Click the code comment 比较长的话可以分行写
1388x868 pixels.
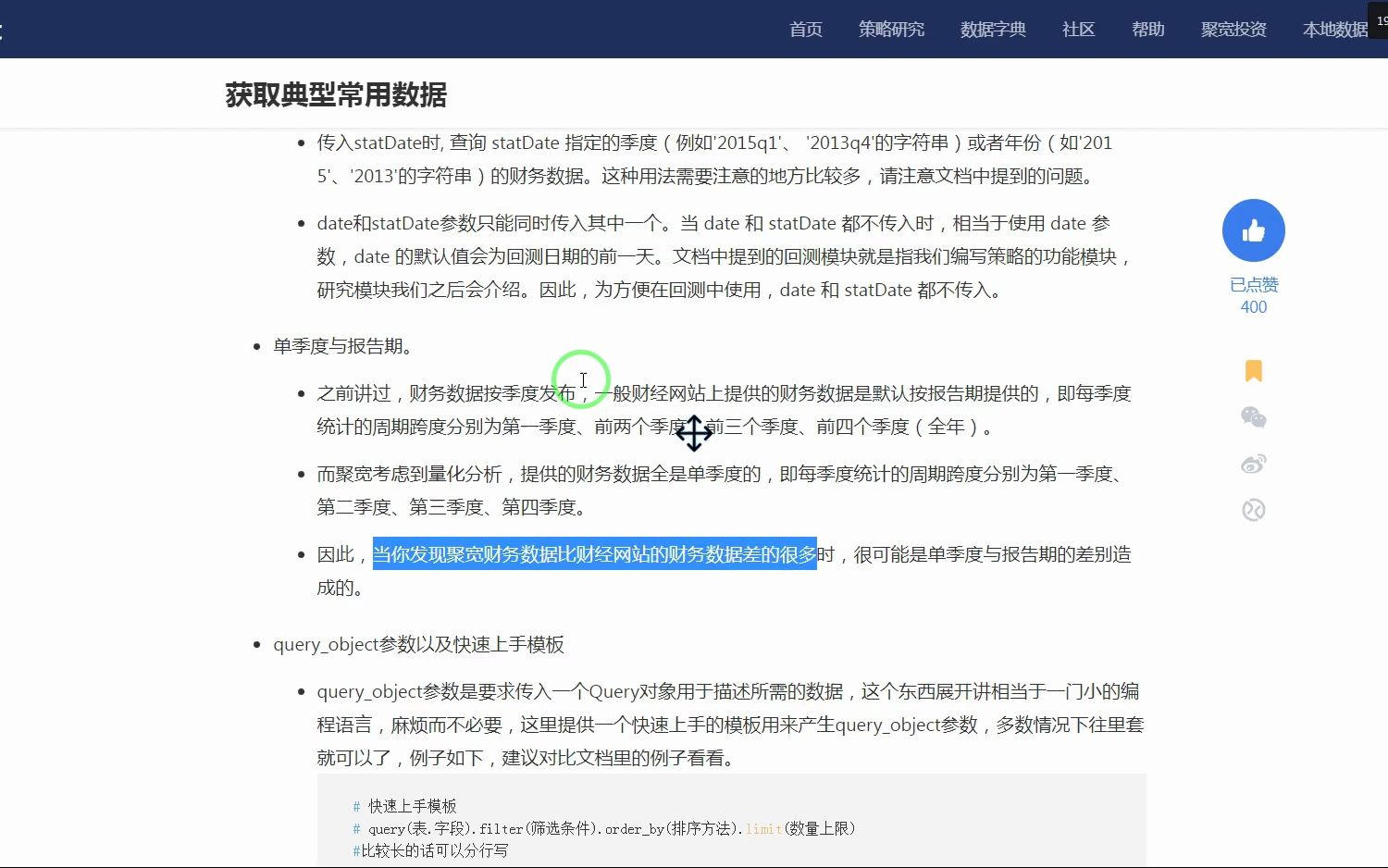[430, 850]
